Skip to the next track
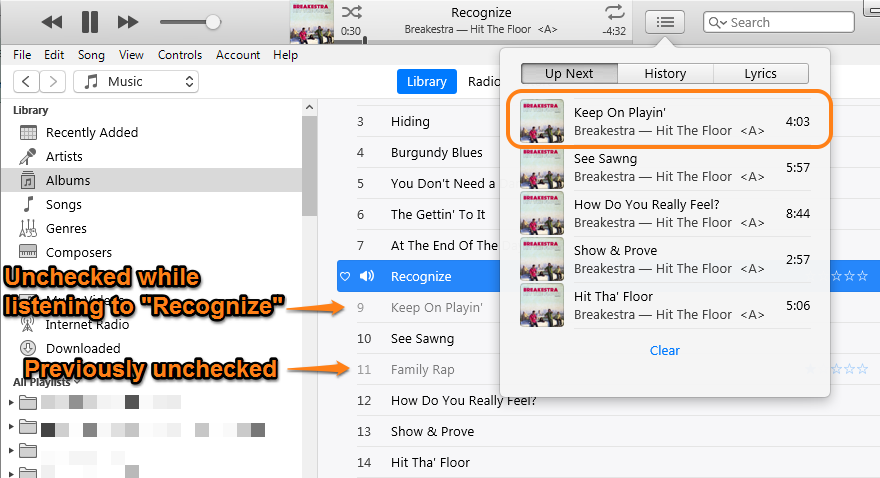 point(128,22)
